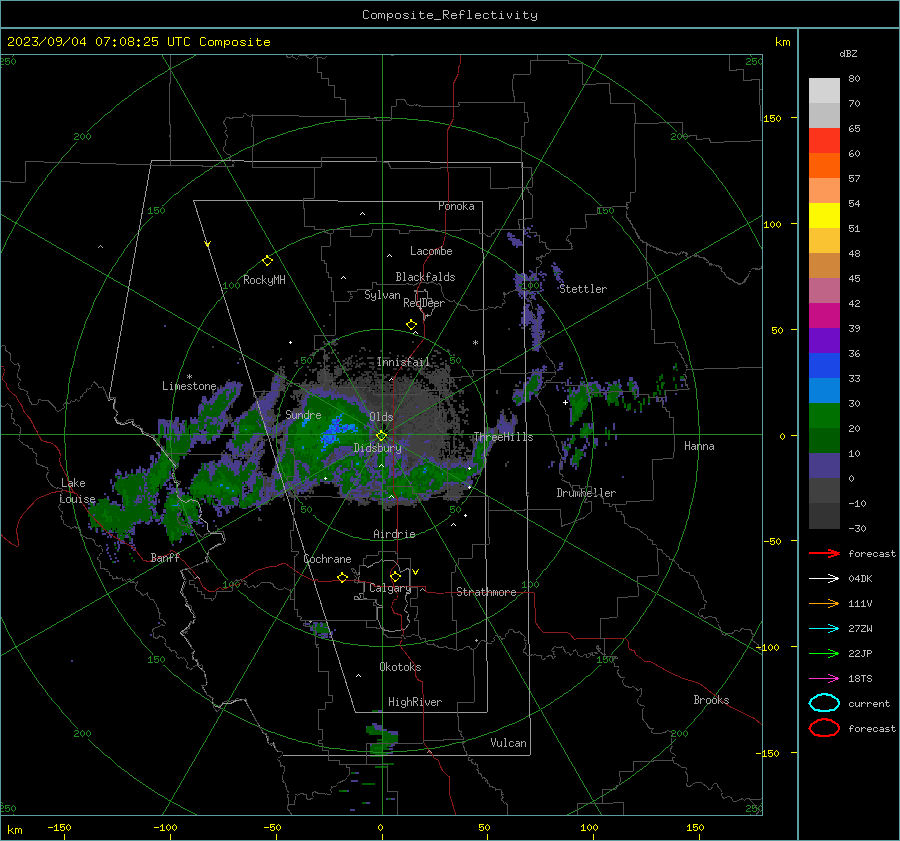Click the Okotoks city label
The image size is (900, 841).
point(400,667)
